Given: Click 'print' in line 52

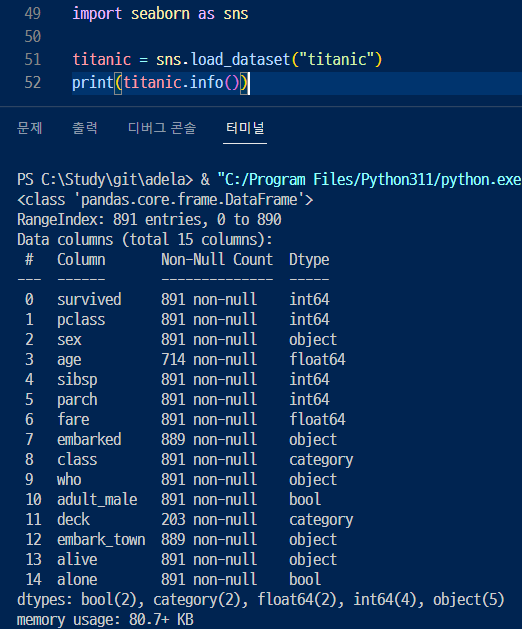Looking at the screenshot, I should (93, 83).
